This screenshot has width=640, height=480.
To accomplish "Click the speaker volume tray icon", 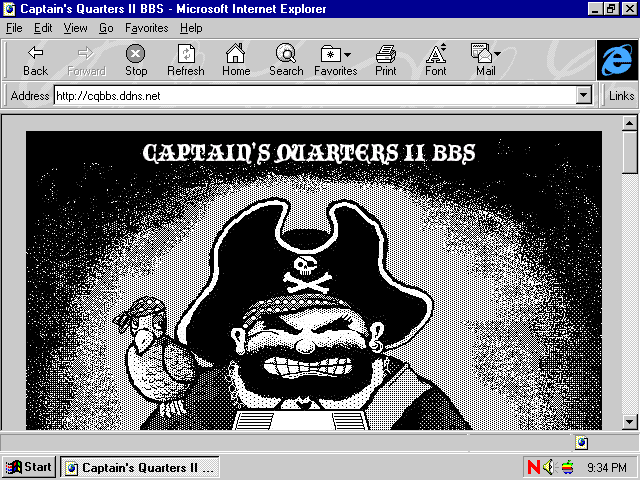I will point(549,467).
